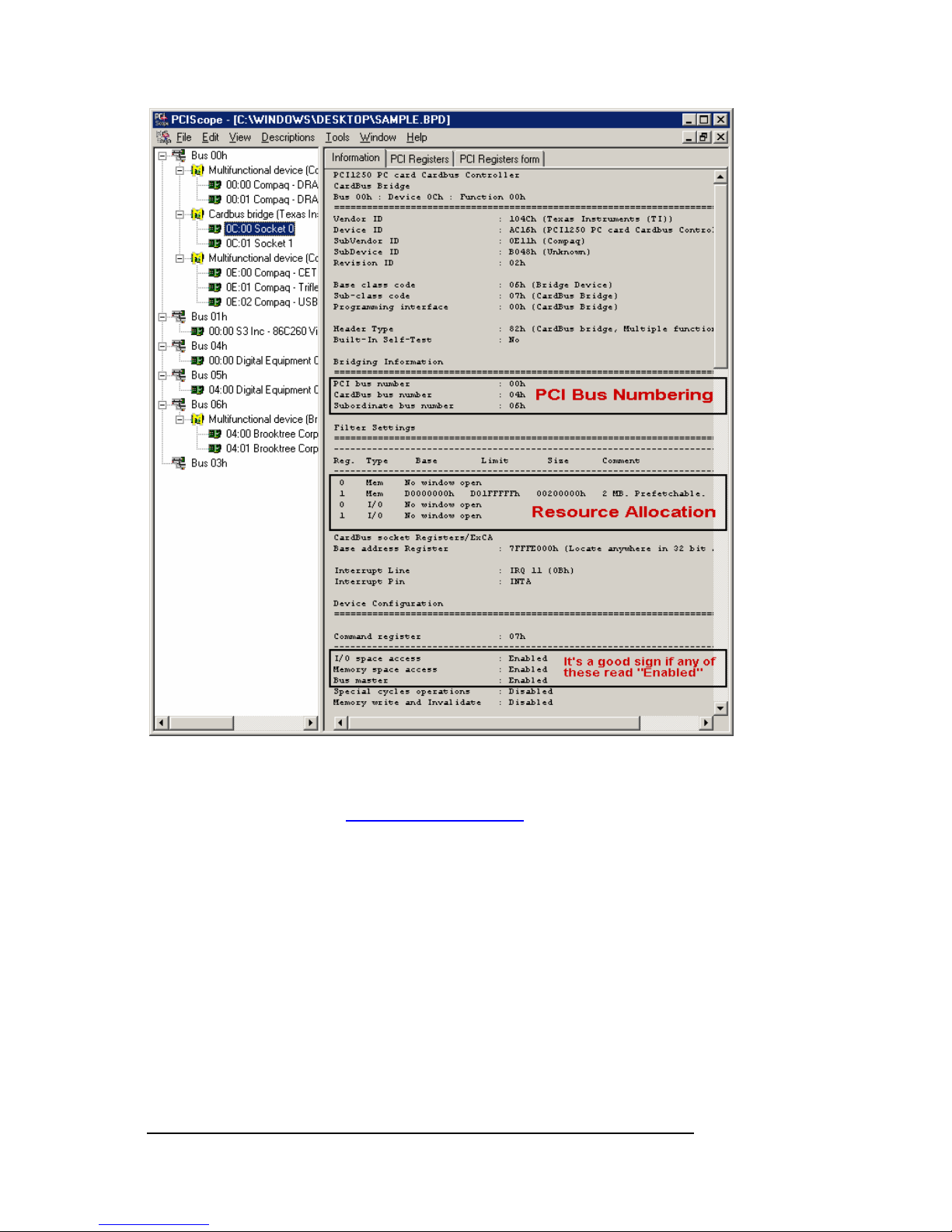Screen dimensions: 952x1232
Task: Click the Multifunctional device (Br icon
Action: 197,420
